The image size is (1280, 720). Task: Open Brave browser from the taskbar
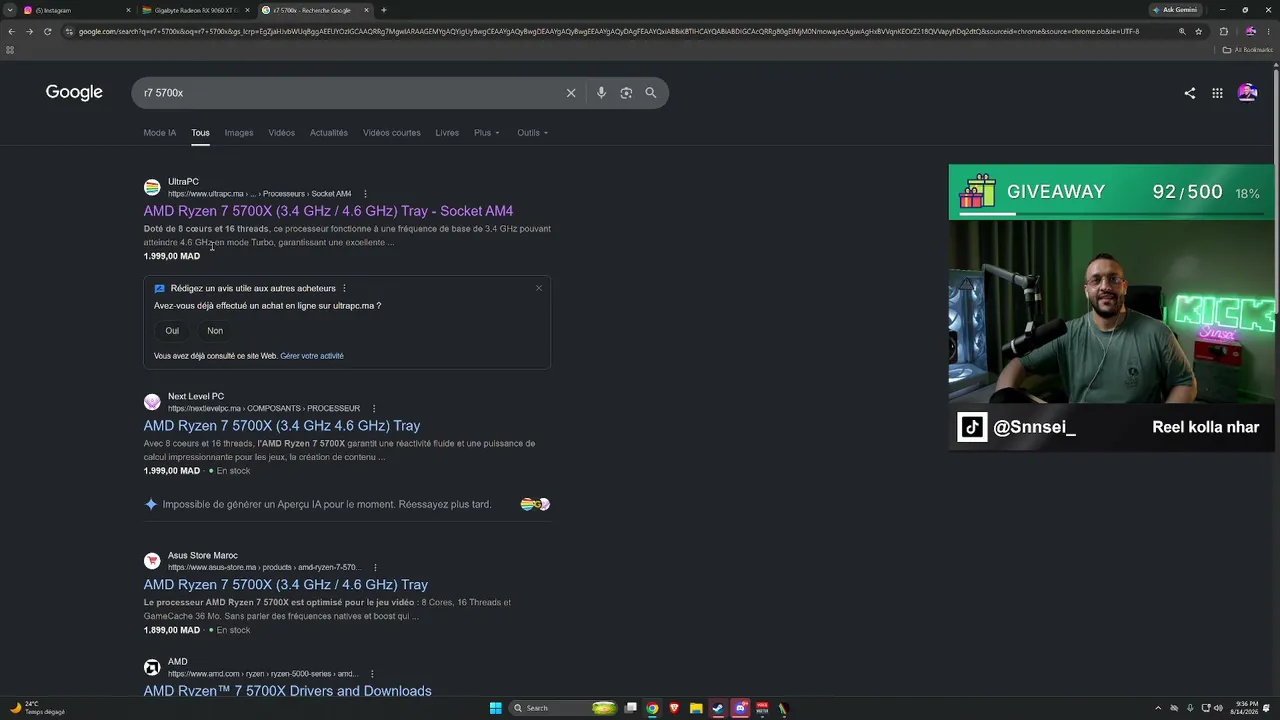click(674, 708)
